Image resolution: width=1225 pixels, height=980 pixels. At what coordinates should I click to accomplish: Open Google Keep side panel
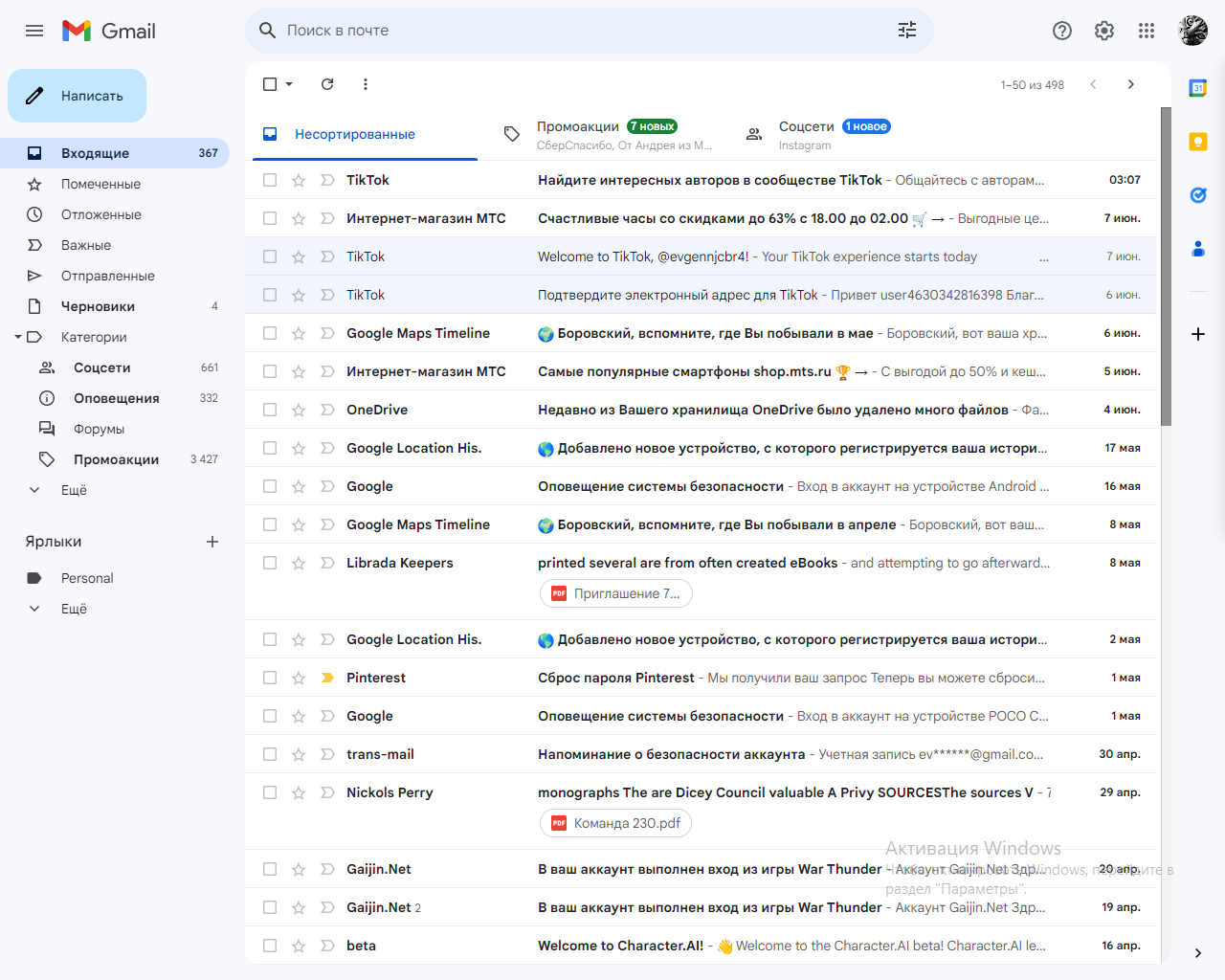point(1197,142)
